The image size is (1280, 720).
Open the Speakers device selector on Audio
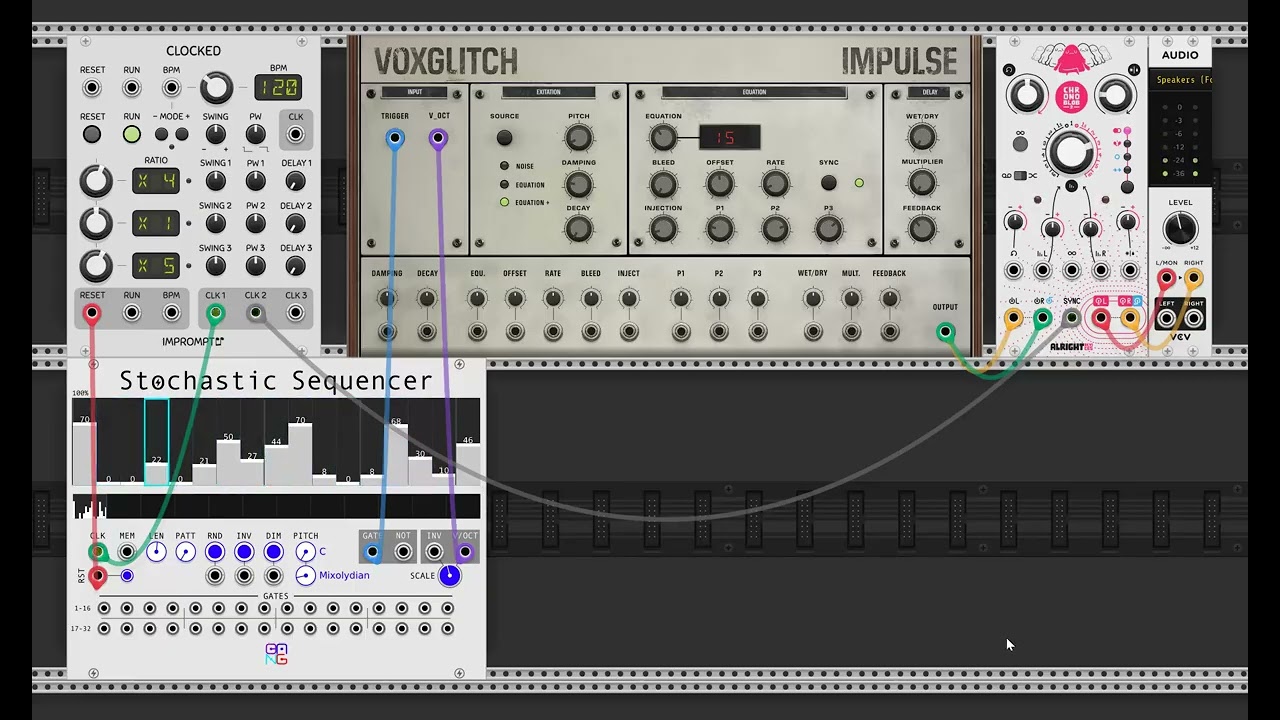(x=1181, y=80)
